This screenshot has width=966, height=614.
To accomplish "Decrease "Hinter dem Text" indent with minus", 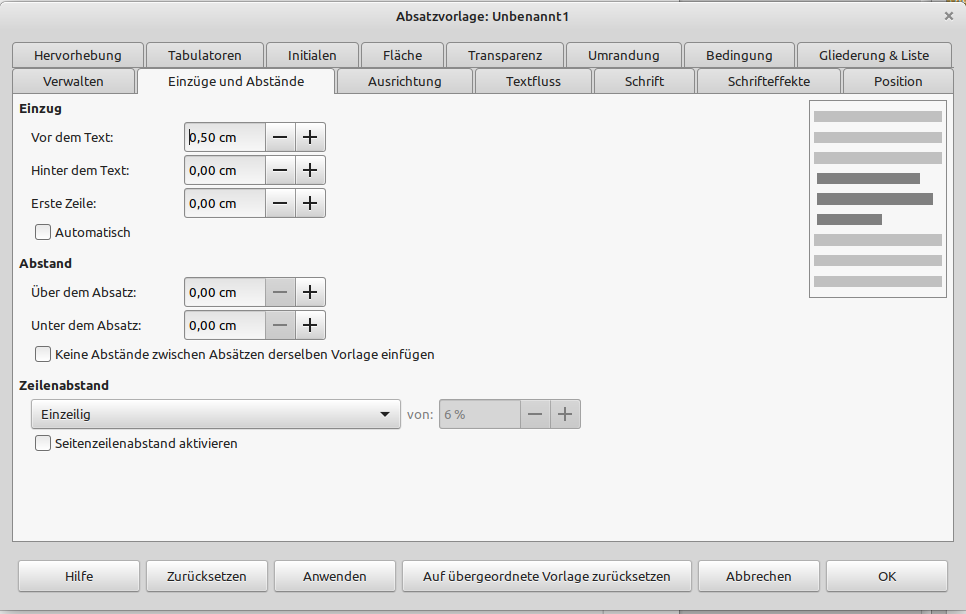I will tap(280, 170).
